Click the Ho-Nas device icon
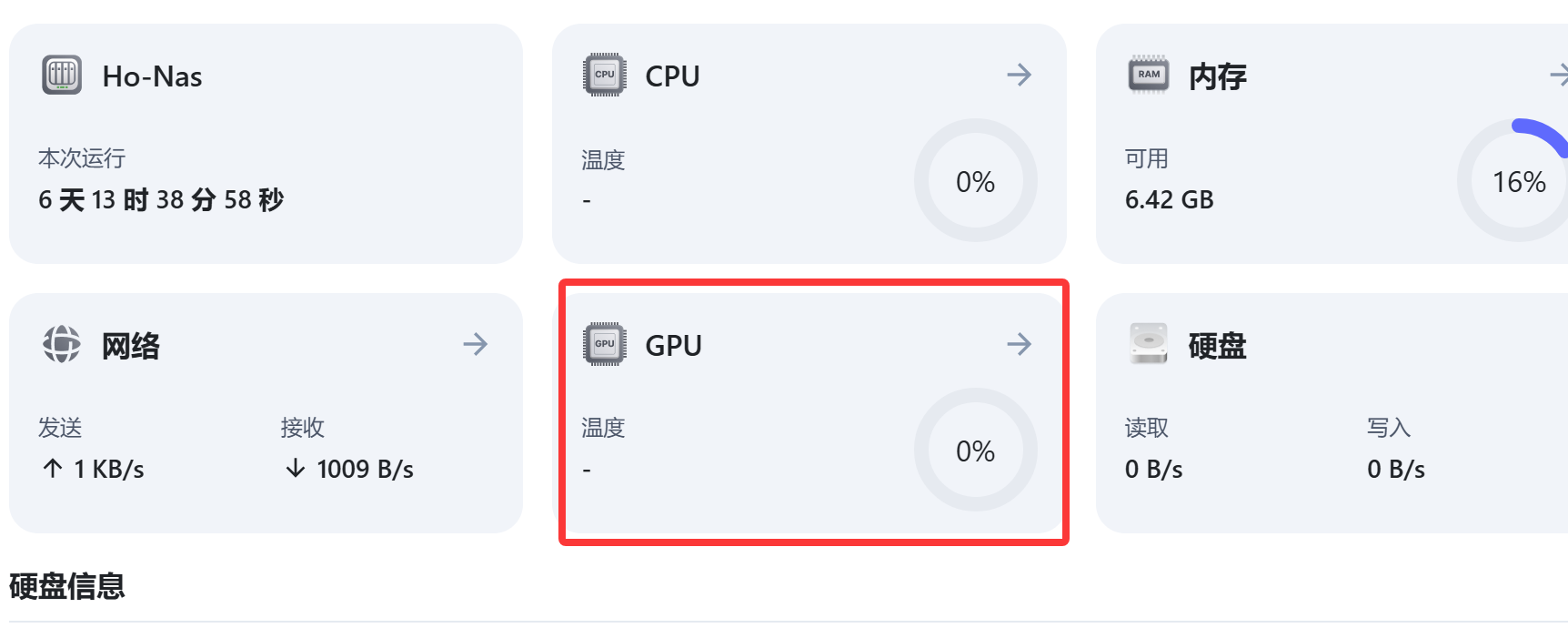1568x628 pixels. (62, 75)
